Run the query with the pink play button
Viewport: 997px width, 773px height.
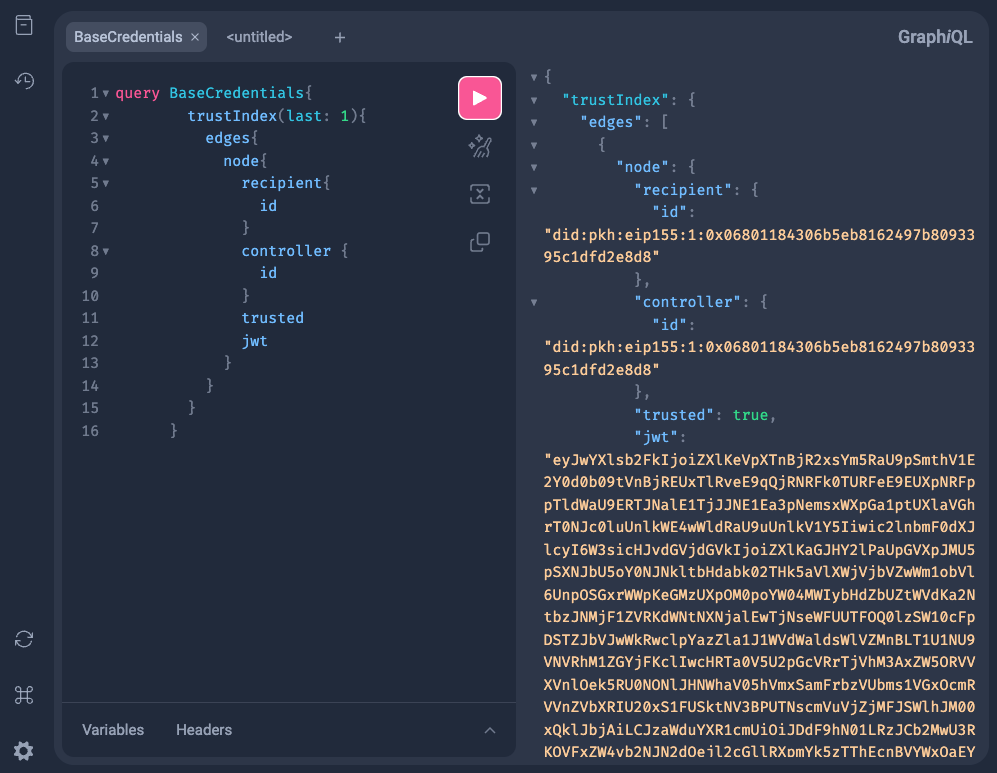pyautogui.click(x=479, y=98)
